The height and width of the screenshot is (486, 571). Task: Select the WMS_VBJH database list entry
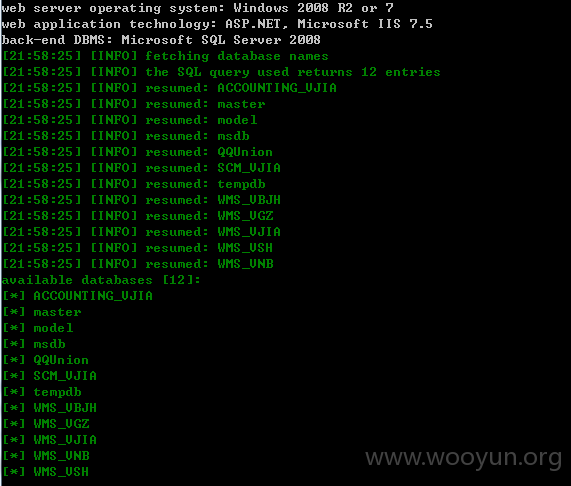(50, 408)
